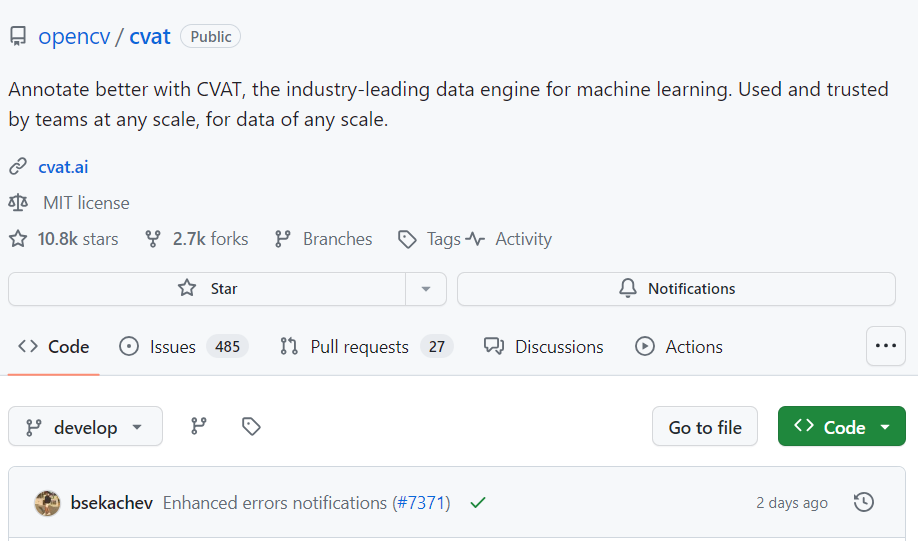The height and width of the screenshot is (541, 918).
Task: Open the cvat repository name link
Action: click(x=150, y=36)
